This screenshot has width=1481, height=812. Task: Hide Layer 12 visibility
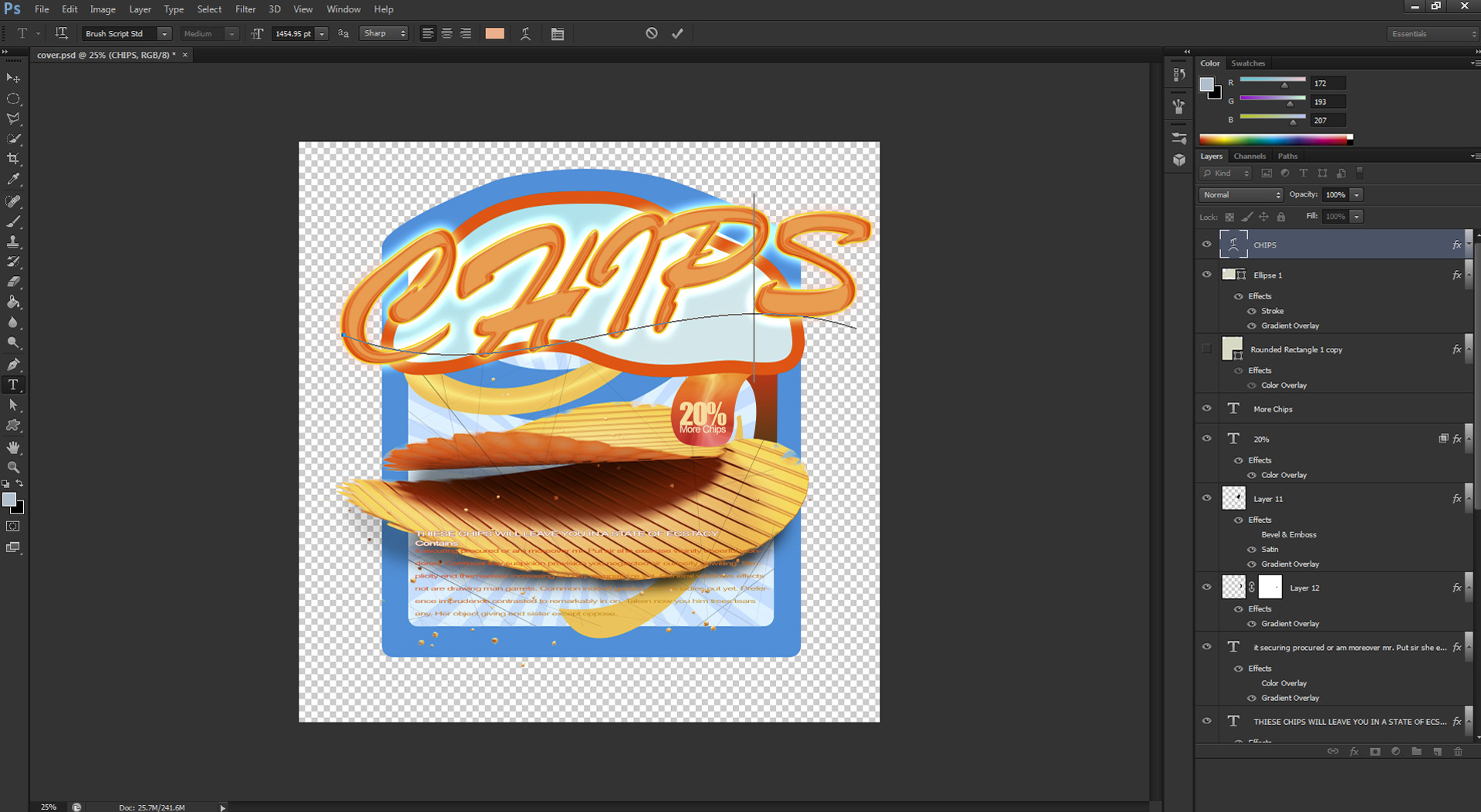[x=1206, y=587]
